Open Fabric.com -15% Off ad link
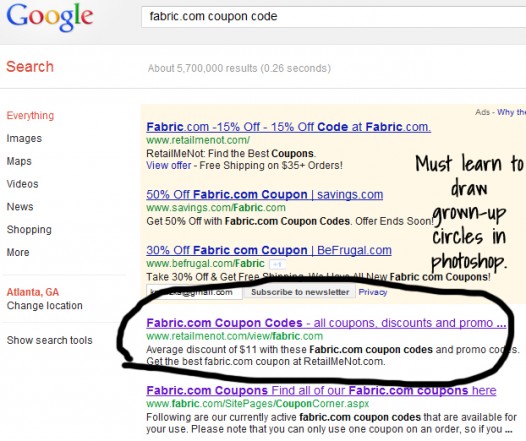Viewport: 526px width, 441px height. pos(288,127)
